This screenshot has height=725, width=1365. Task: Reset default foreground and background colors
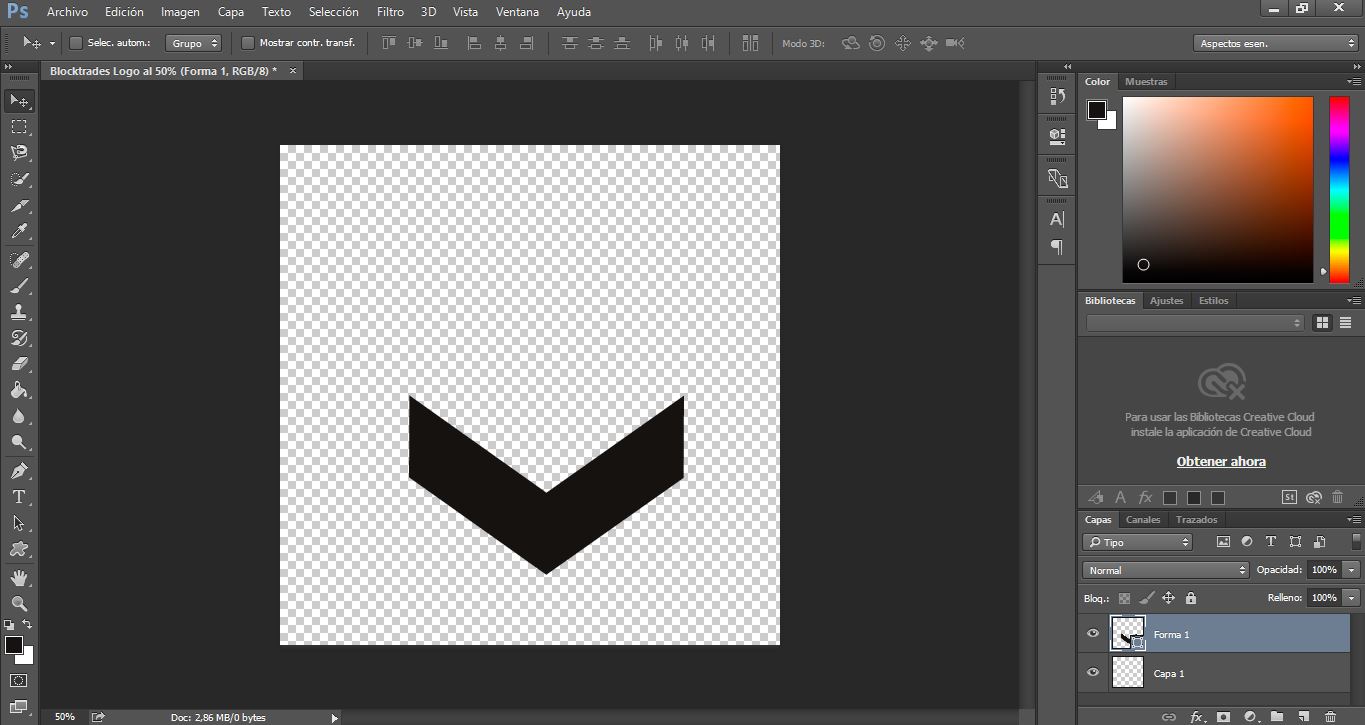point(9,625)
